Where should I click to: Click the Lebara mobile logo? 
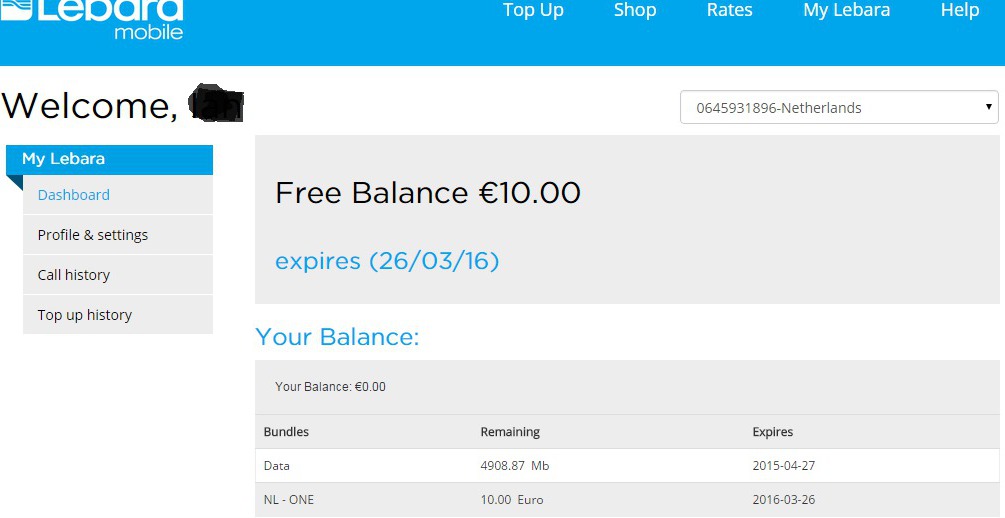(x=93, y=18)
